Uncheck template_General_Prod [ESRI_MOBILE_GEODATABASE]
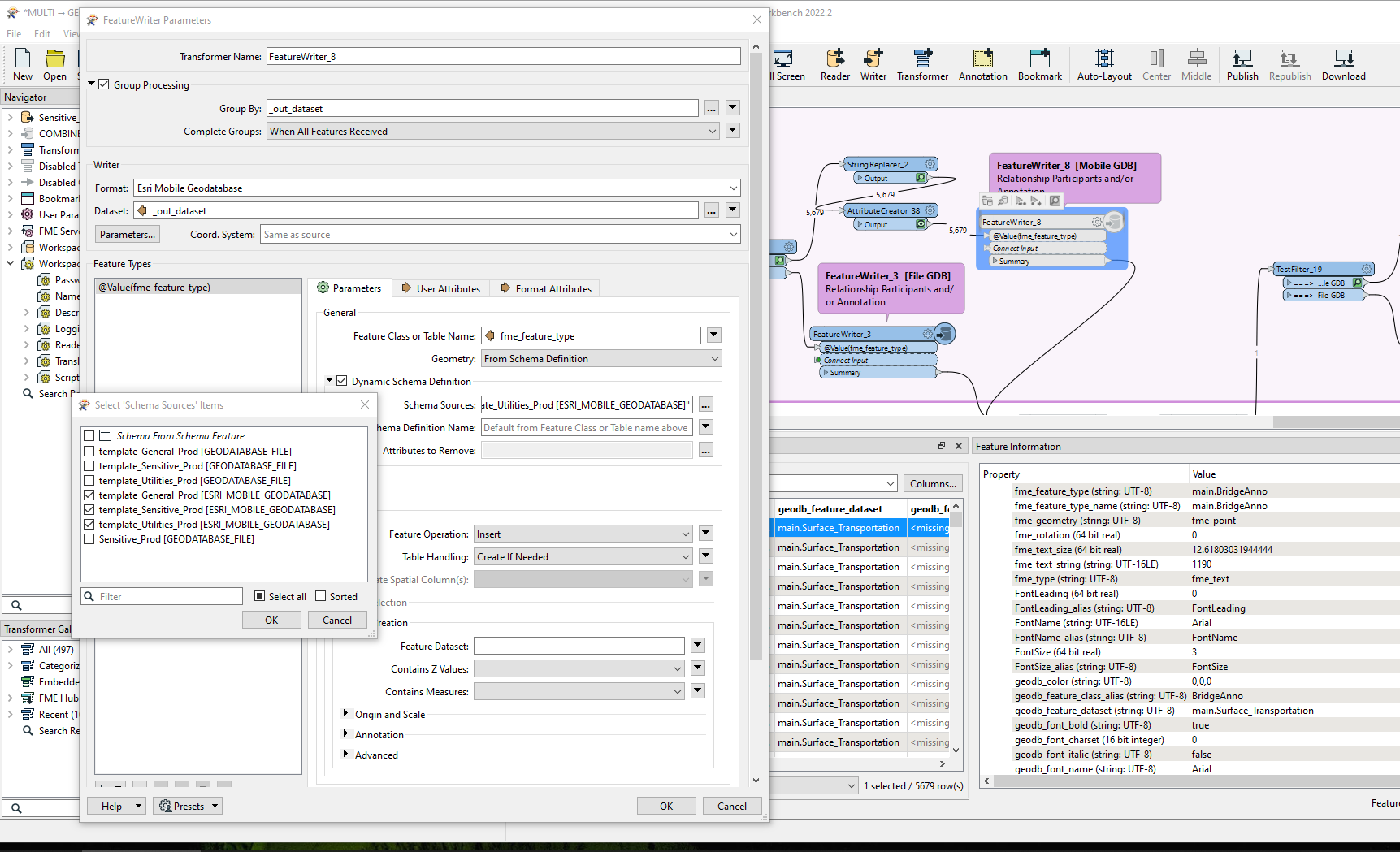 89,495
